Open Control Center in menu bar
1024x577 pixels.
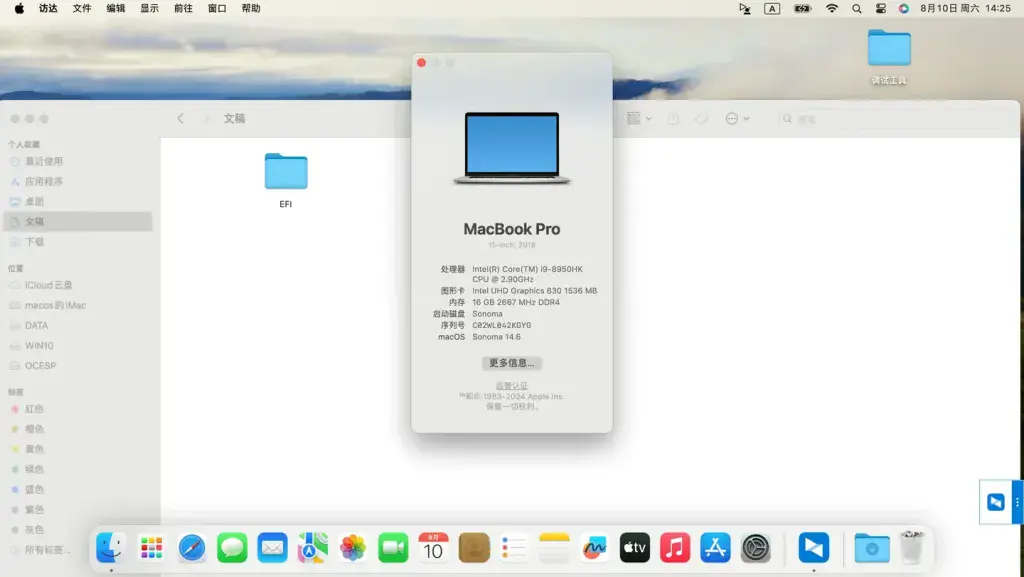(x=880, y=8)
